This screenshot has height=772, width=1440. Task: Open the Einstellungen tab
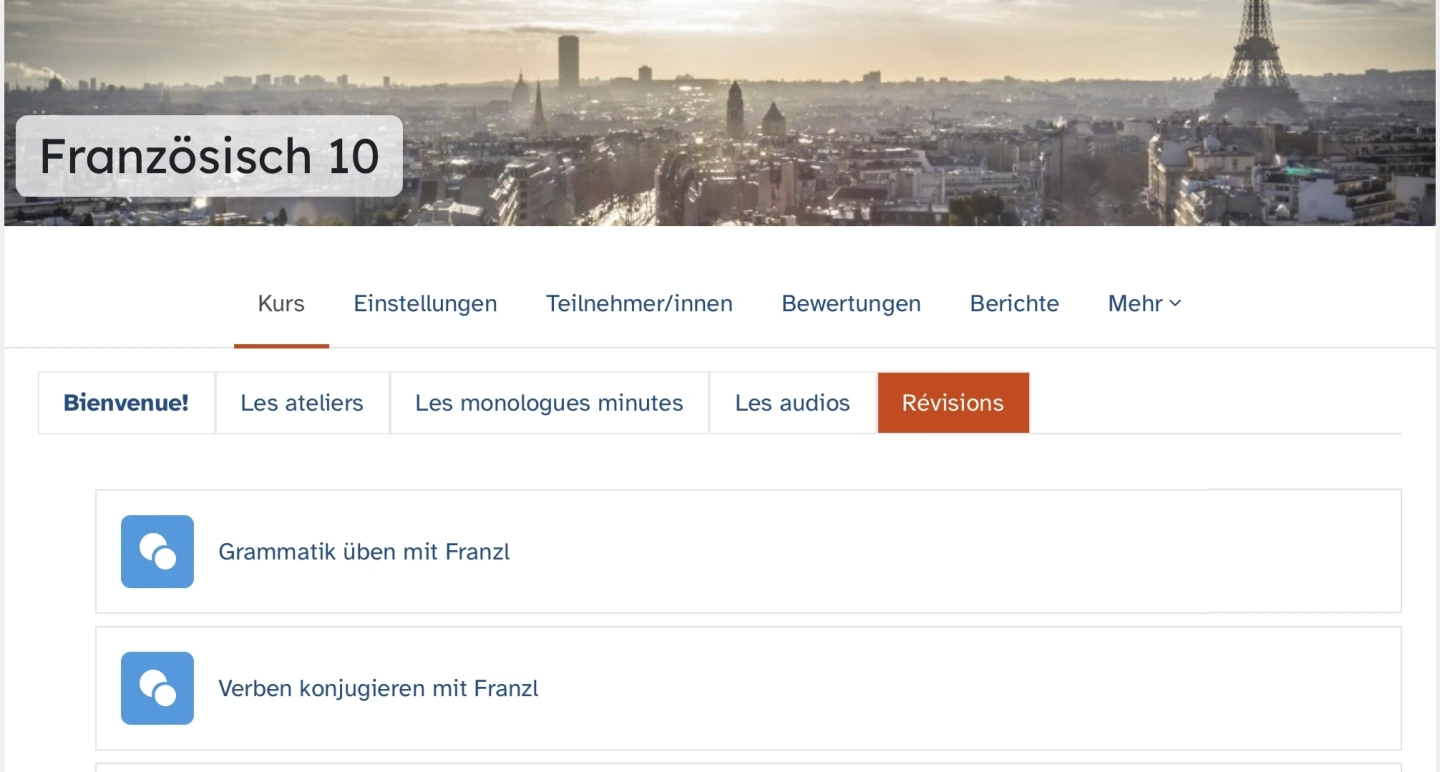point(425,304)
